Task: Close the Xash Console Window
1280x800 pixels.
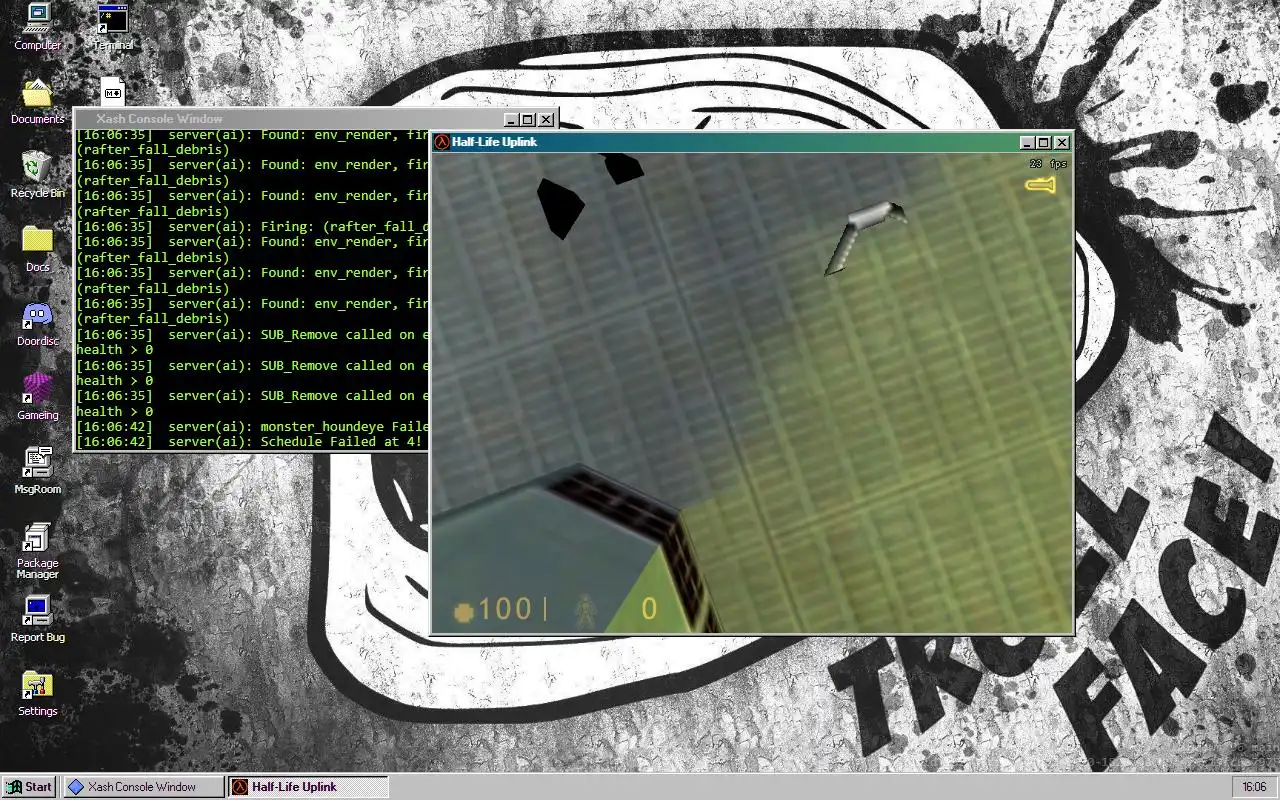Action: point(546,120)
